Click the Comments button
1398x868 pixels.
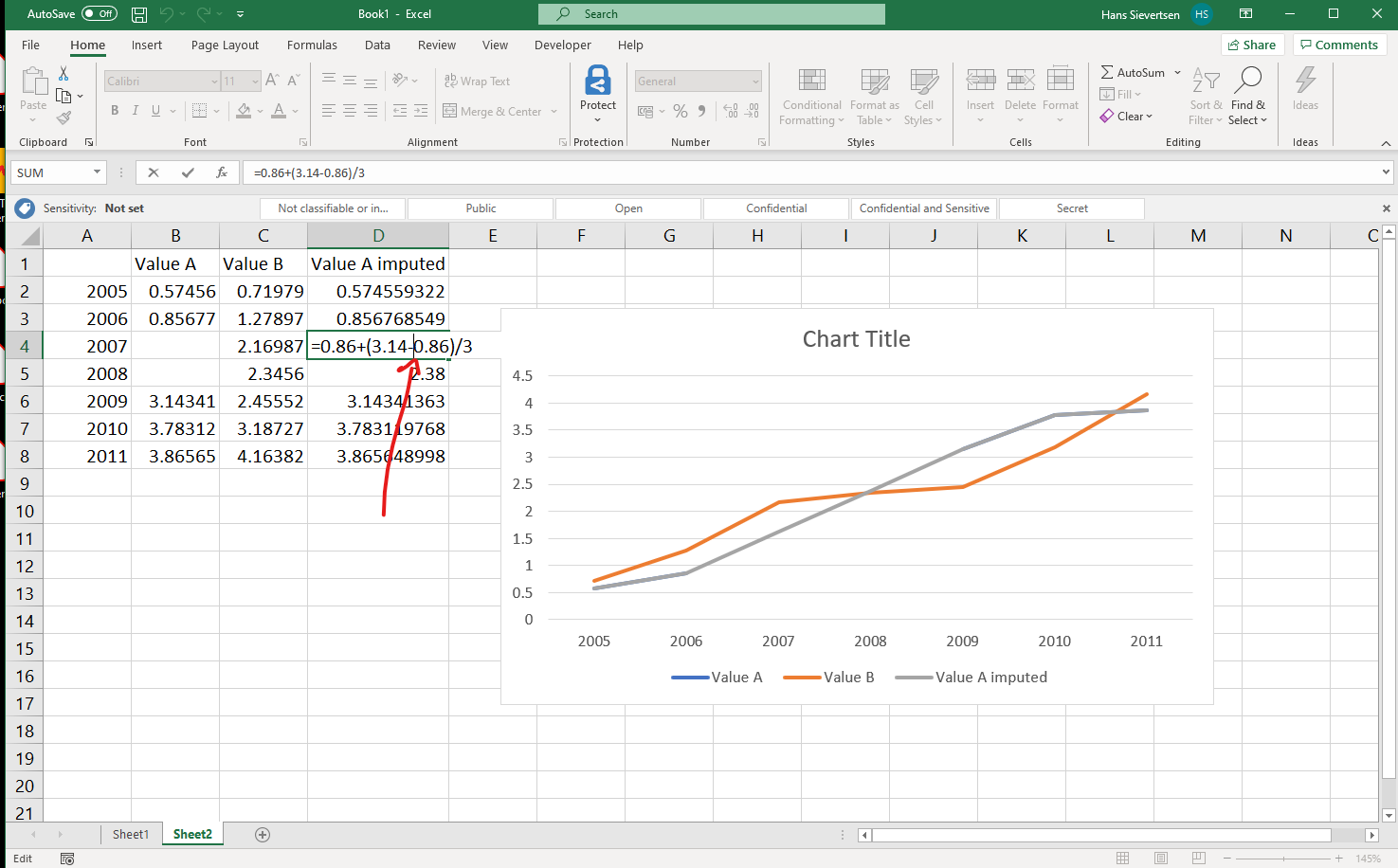(1339, 45)
